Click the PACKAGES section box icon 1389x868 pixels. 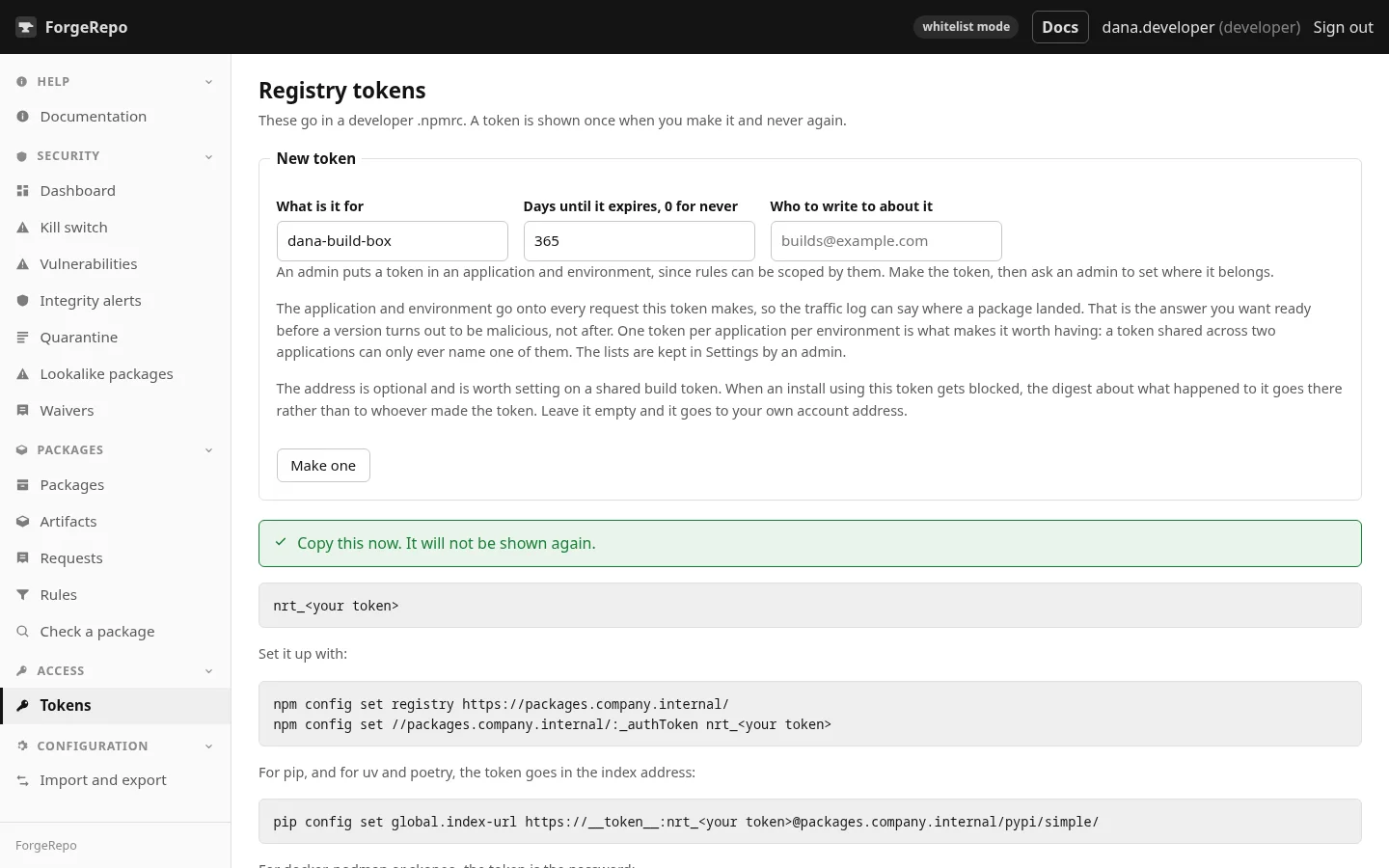21,450
